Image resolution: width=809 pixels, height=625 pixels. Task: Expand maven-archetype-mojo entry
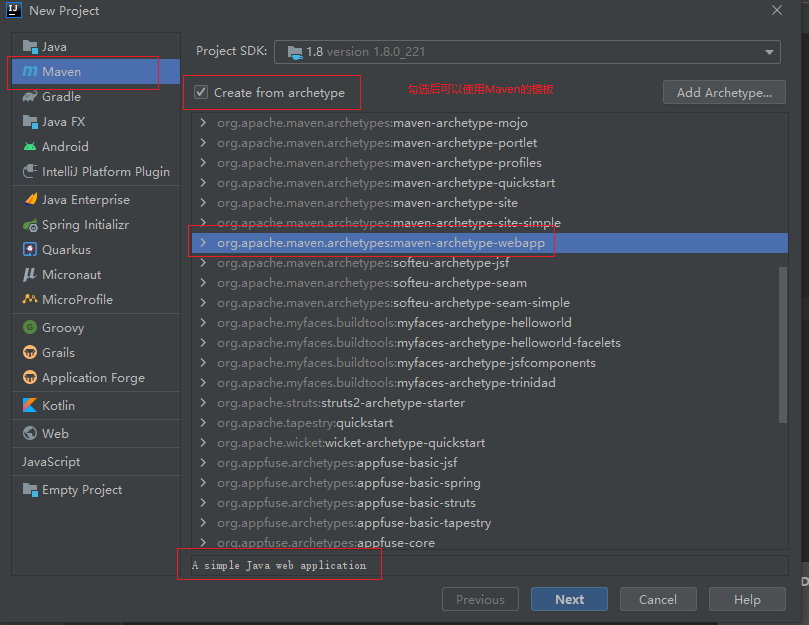(x=203, y=123)
